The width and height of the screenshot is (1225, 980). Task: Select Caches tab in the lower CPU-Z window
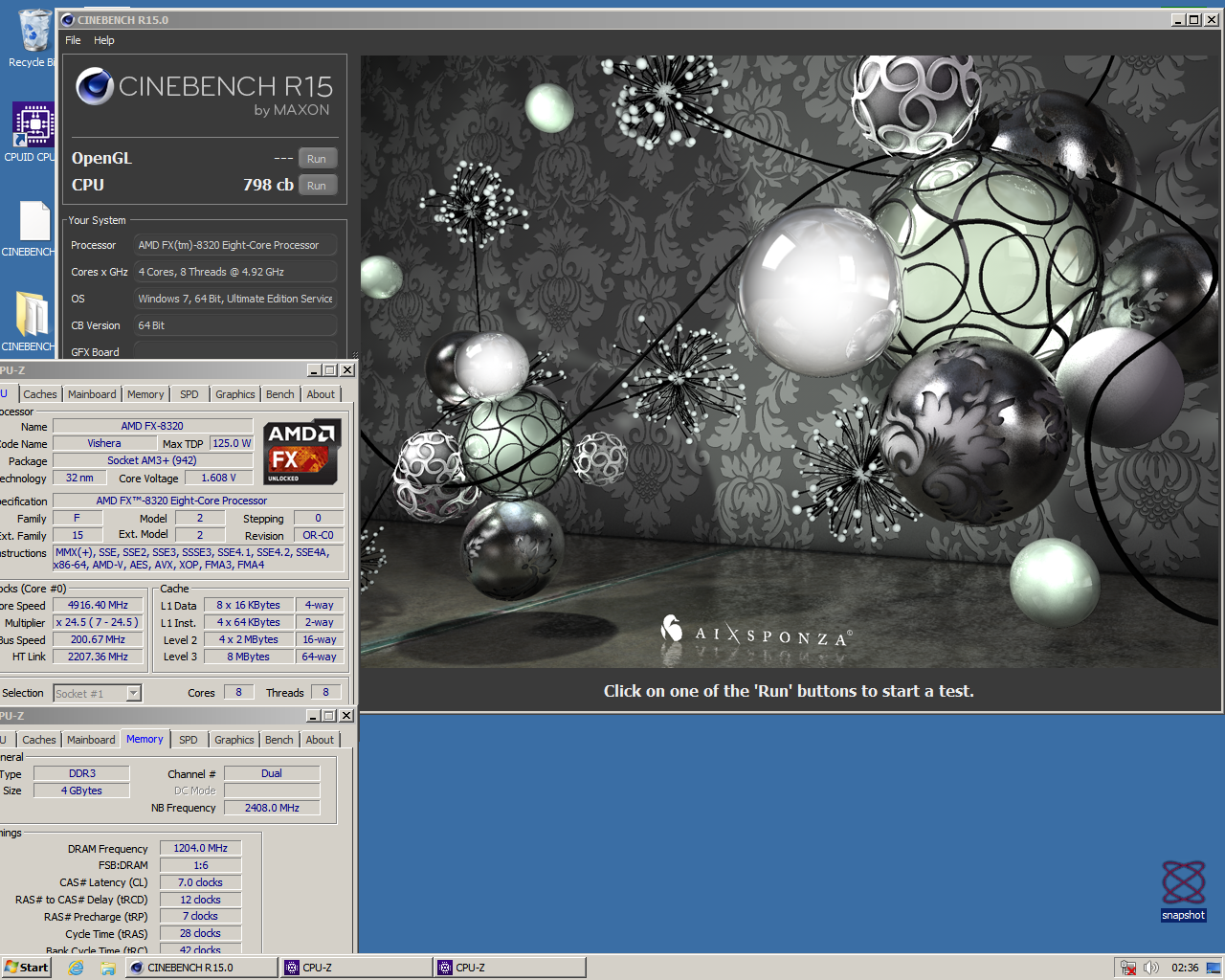(x=39, y=740)
